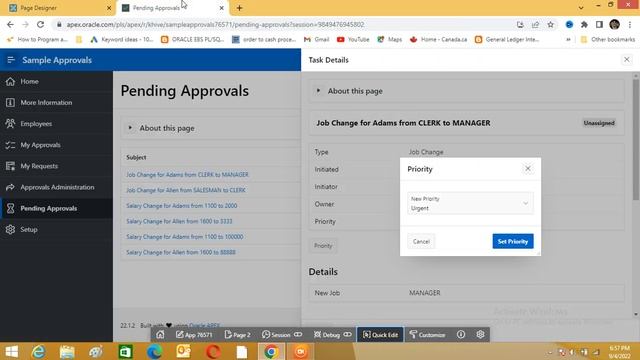Click the Employees people icon
640x360 pixels.
[10, 124]
